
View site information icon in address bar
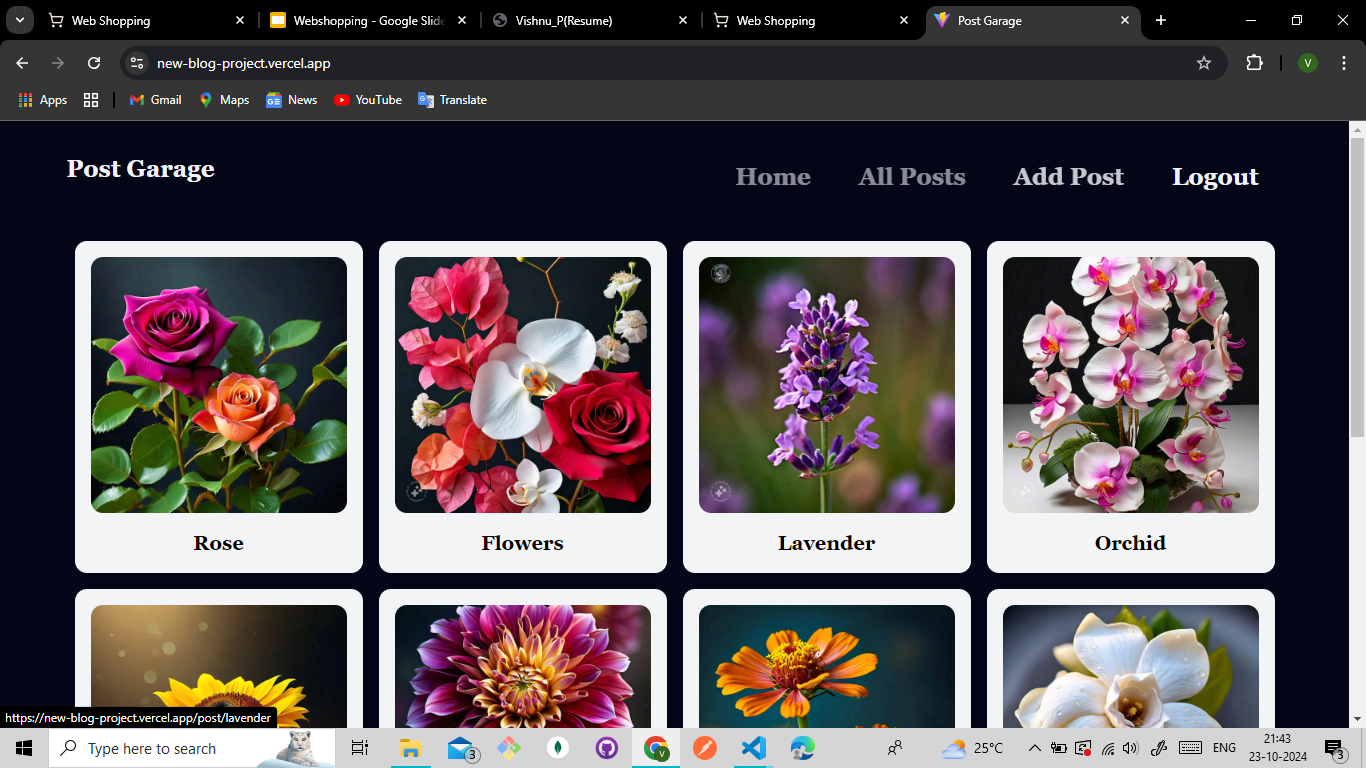[137, 63]
